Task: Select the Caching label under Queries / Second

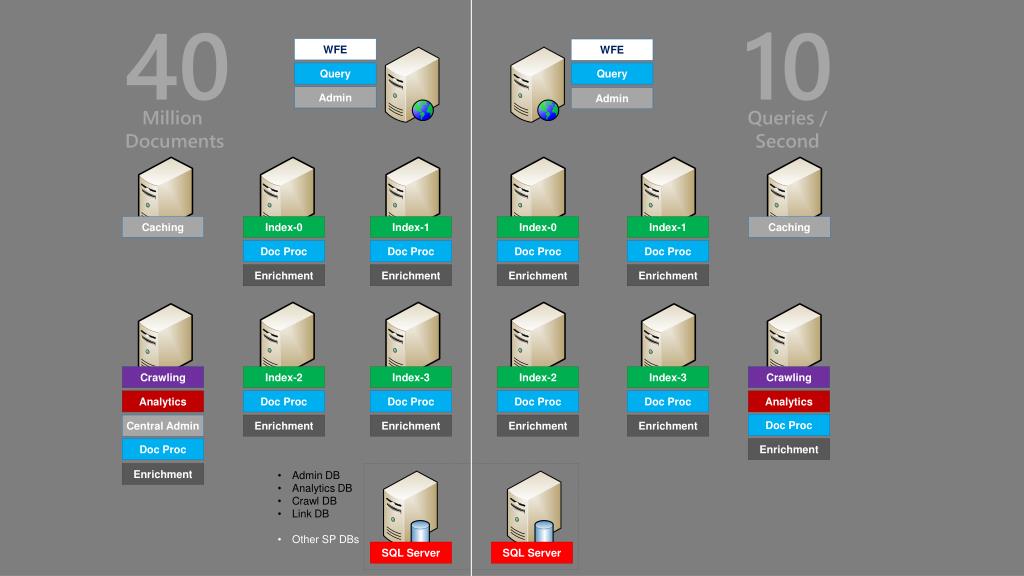Action: click(x=789, y=227)
